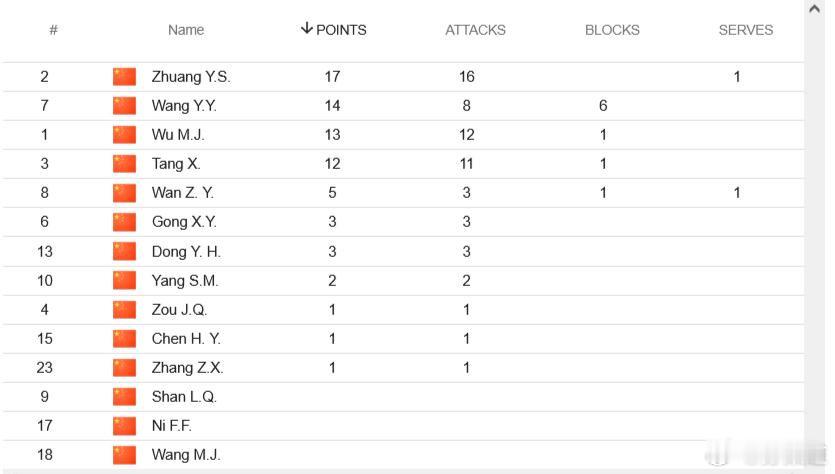Viewport: 835px width, 474px height.
Task: Click the flag icon beside Tang X.
Action: pyautogui.click(x=124, y=164)
